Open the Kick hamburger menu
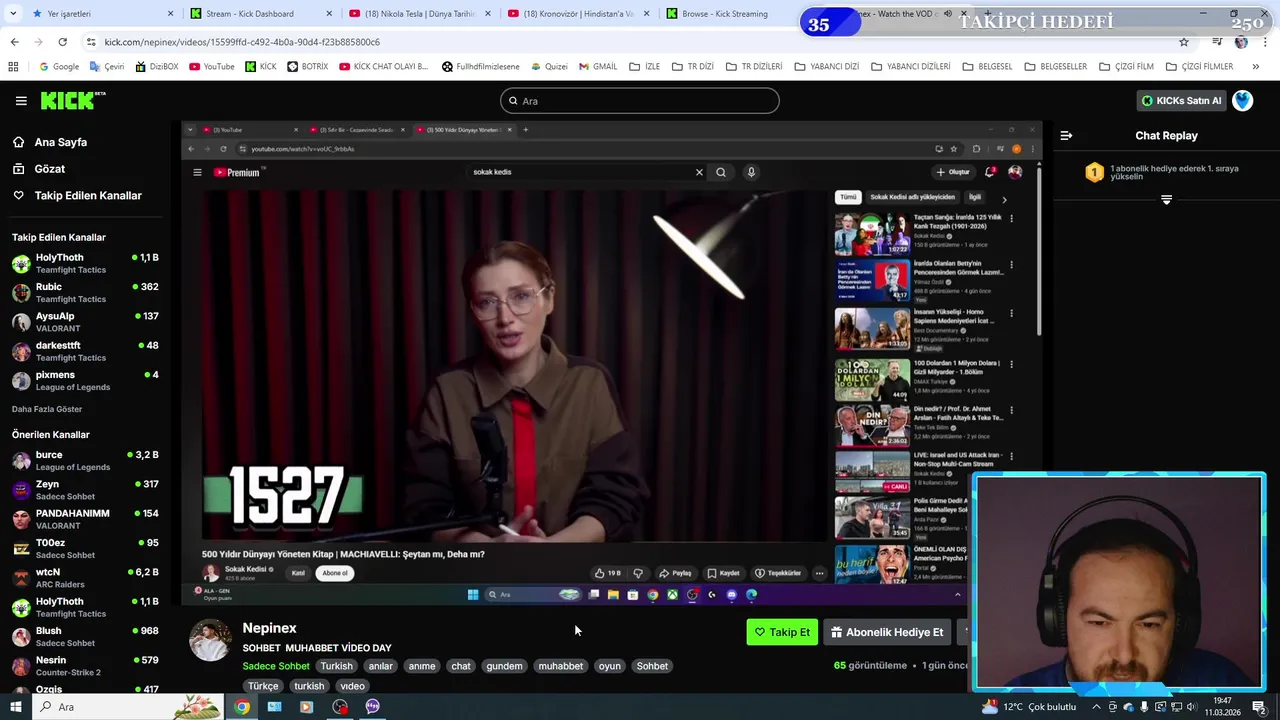Image resolution: width=1280 pixels, height=720 pixels. click(21, 101)
